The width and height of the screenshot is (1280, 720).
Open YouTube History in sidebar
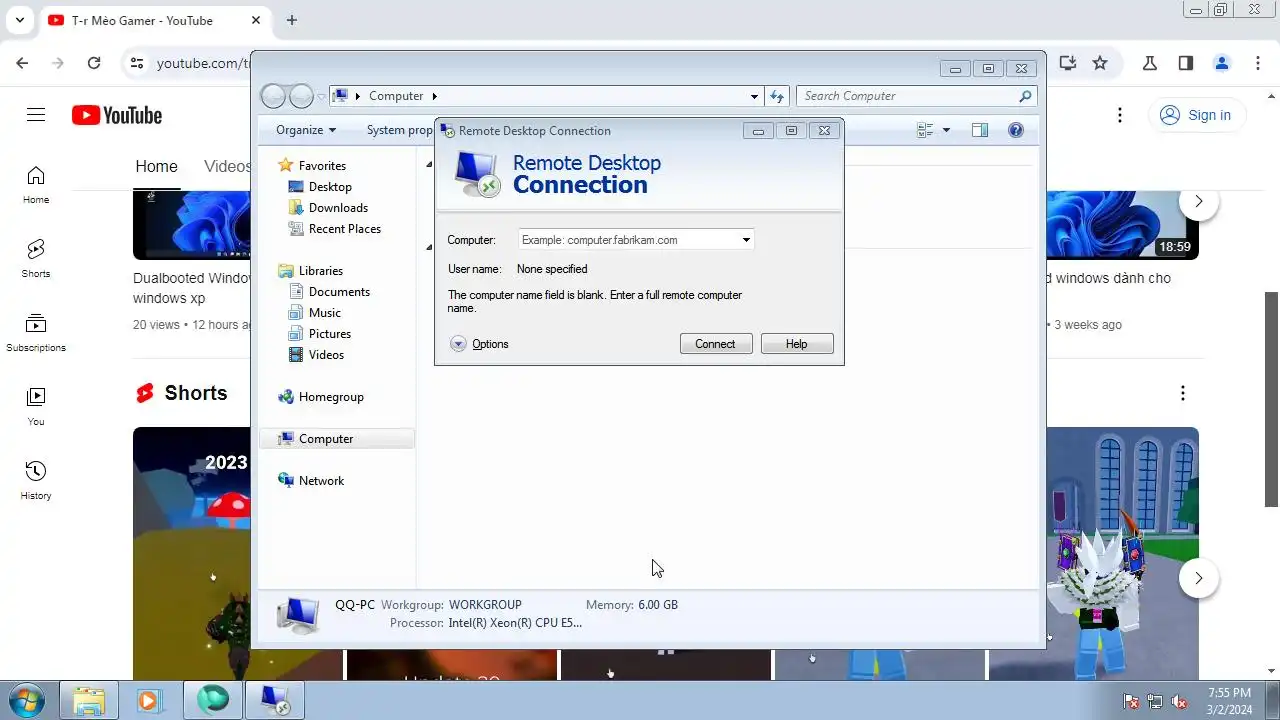pos(36,481)
